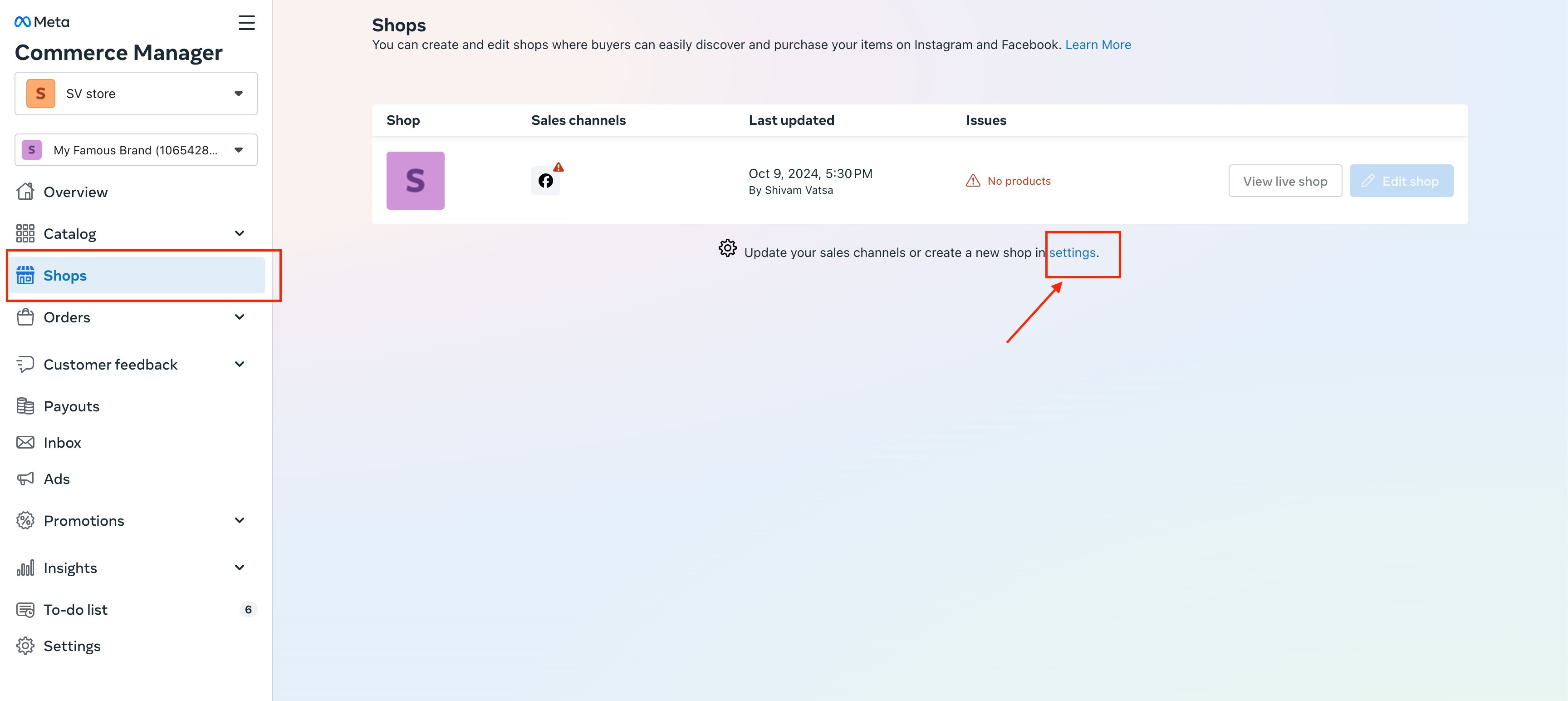Click the Payouts coins icon

click(25, 406)
